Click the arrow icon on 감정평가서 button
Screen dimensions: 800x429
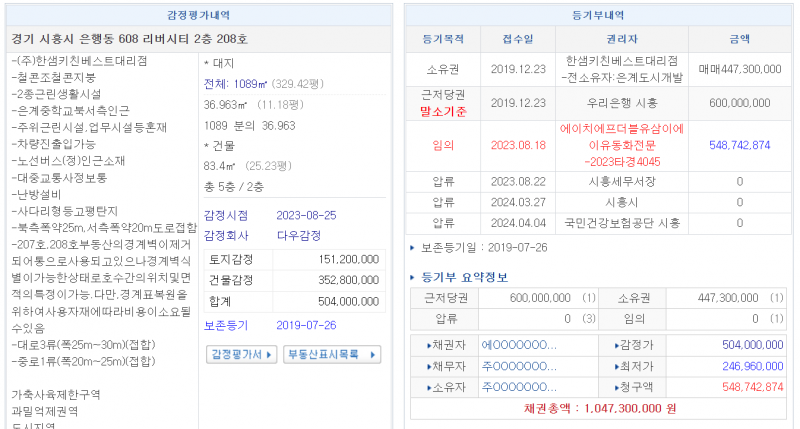tap(270, 354)
